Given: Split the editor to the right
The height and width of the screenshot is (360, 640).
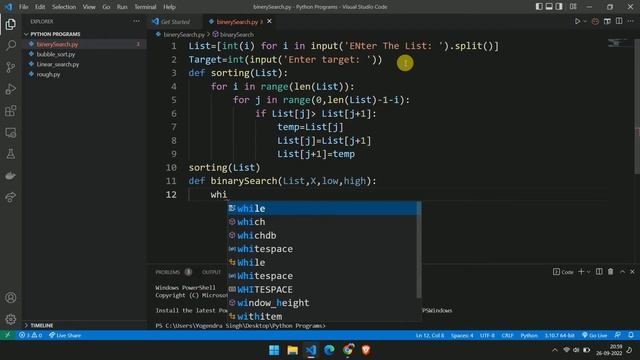Looking at the screenshot, I should click(619, 21).
